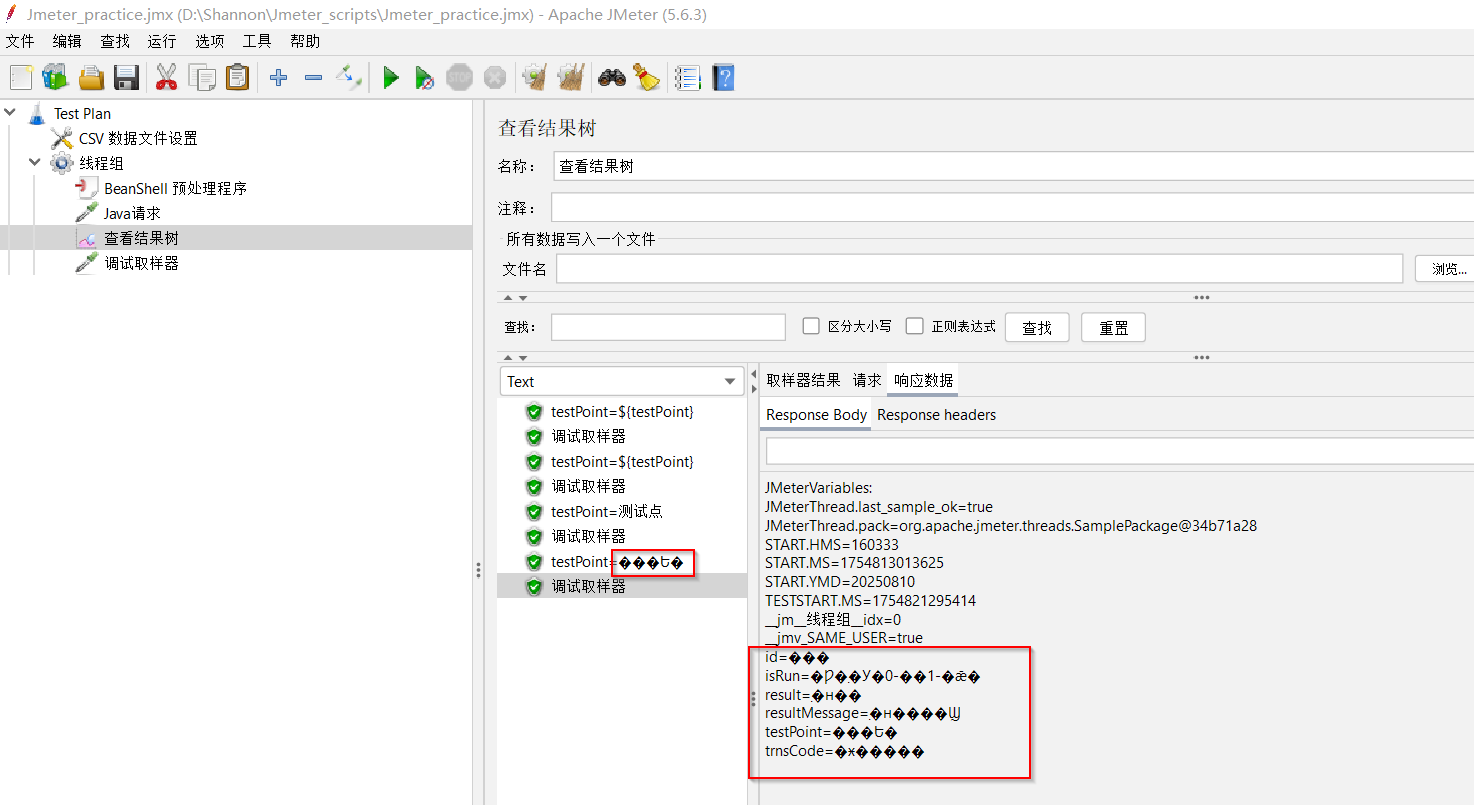Viewport: 1474px width, 805px height.
Task: Click the 查找 search button
Action: pyautogui.click(x=1037, y=327)
